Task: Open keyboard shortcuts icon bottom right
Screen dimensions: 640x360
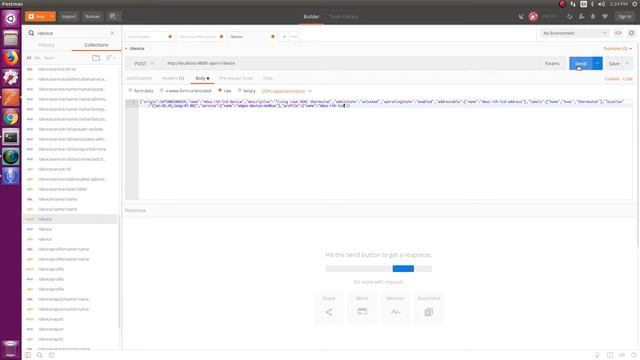Action: [x=622, y=355]
